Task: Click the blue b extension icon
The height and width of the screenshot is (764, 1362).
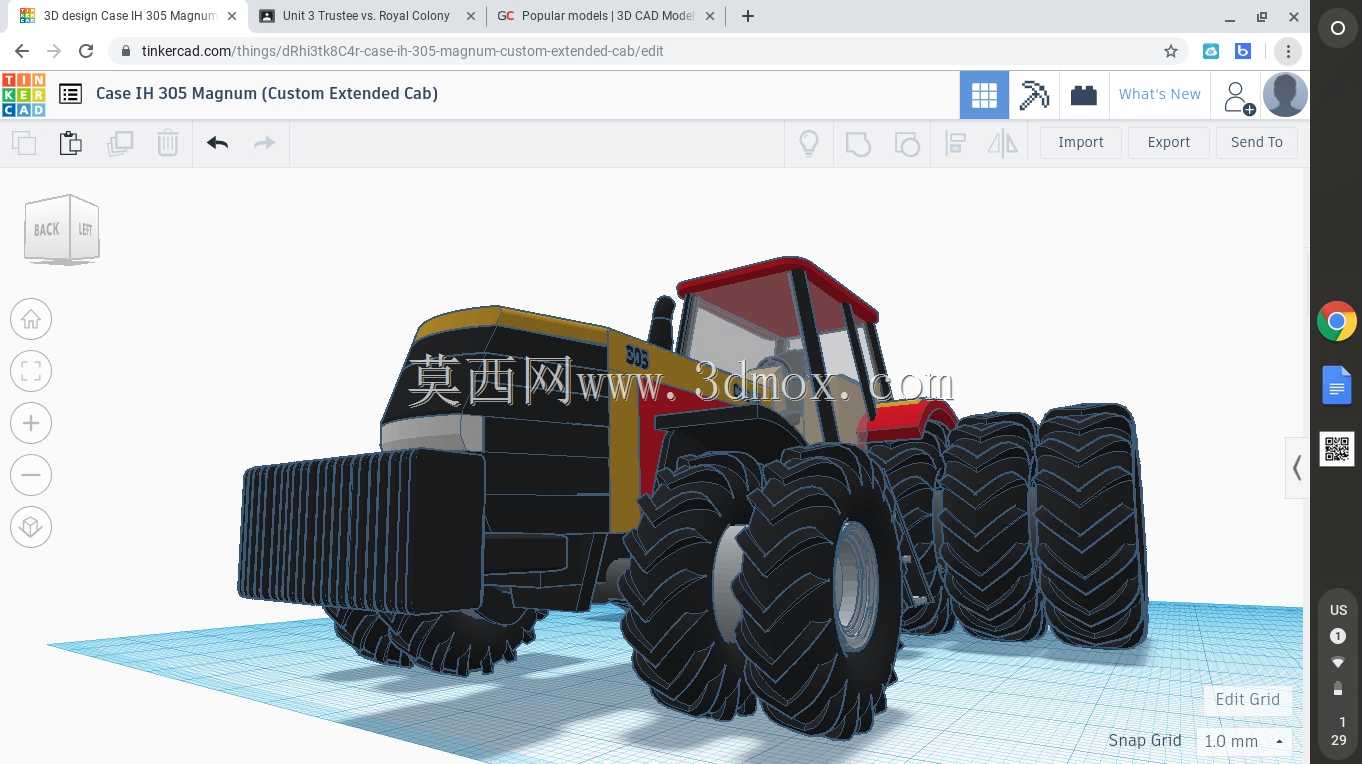Action: (1243, 51)
